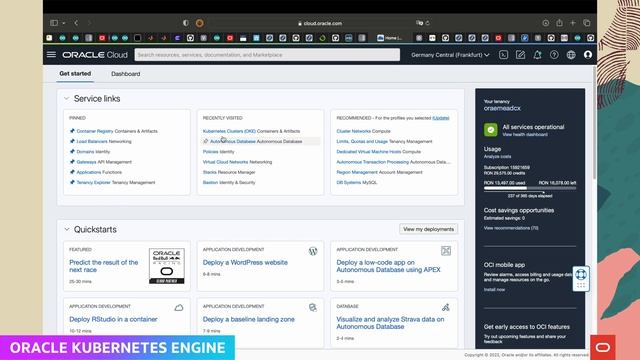Screen dimensions: 640x360
Task: Open Region Management recommended link
Action: (357, 172)
